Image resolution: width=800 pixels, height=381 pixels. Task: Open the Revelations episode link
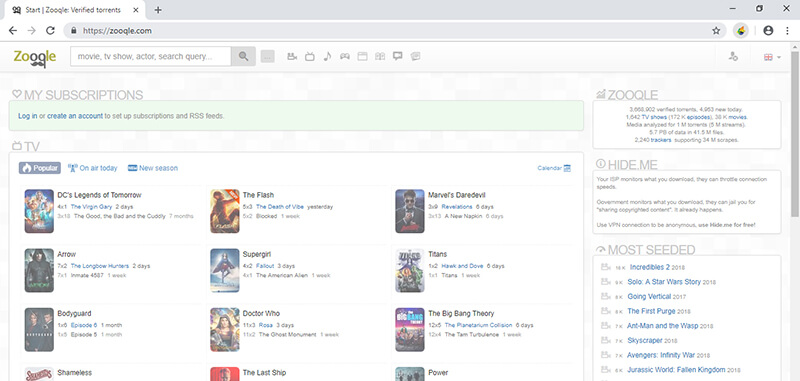(x=457, y=207)
